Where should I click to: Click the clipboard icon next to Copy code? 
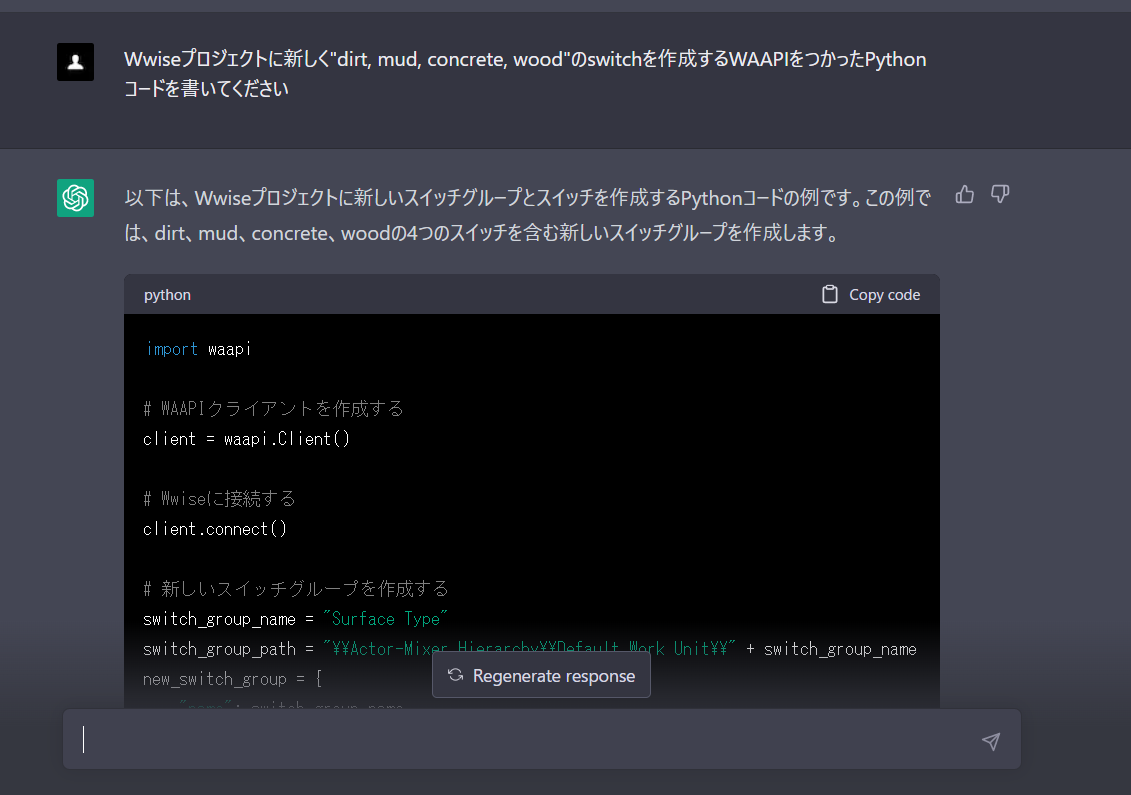830,294
